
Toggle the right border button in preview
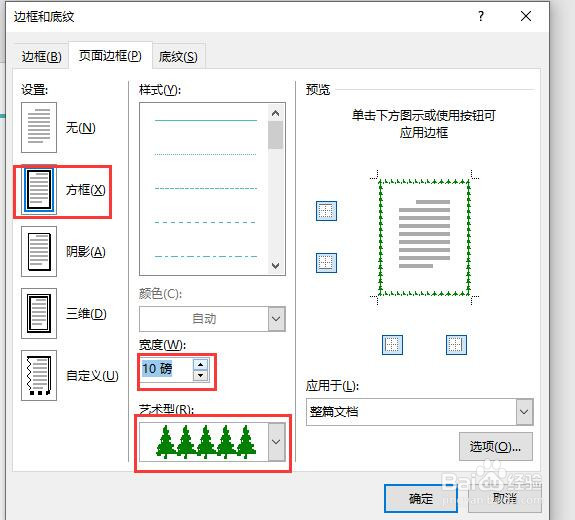point(456,345)
